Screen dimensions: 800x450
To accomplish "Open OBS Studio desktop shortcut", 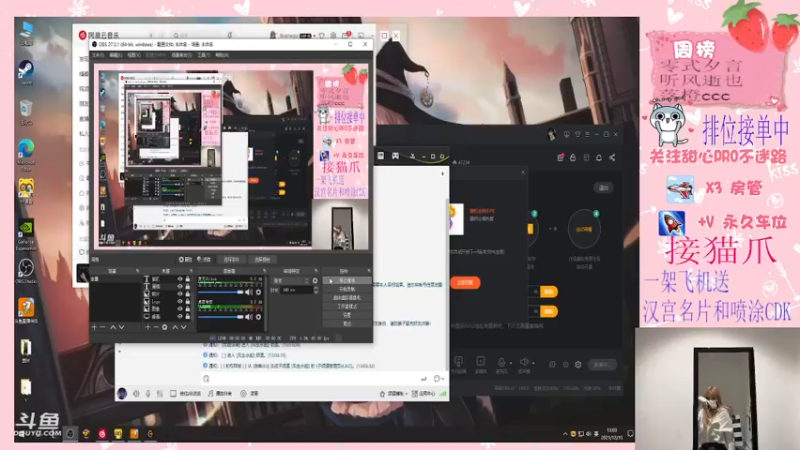I will coord(26,270).
